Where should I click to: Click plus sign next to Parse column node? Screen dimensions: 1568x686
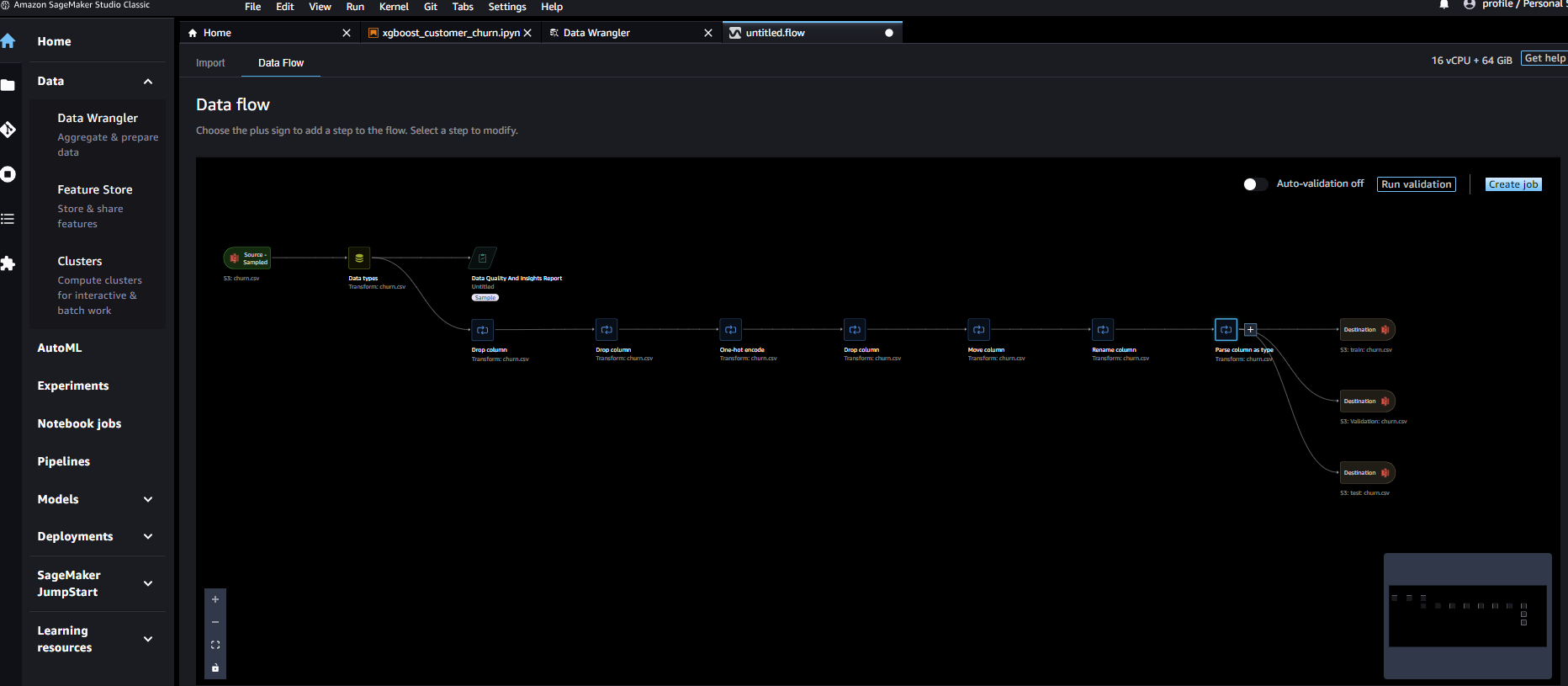click(x=1251, y=330)
